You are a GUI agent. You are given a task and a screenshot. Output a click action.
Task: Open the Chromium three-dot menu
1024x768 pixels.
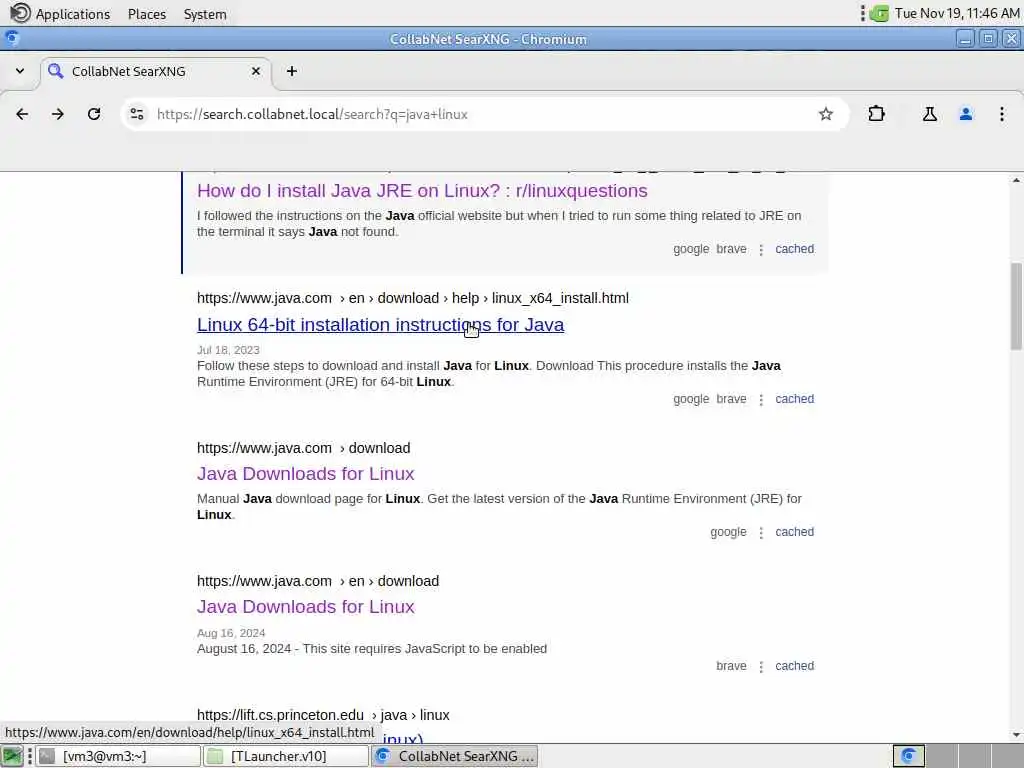[1002, 114]
